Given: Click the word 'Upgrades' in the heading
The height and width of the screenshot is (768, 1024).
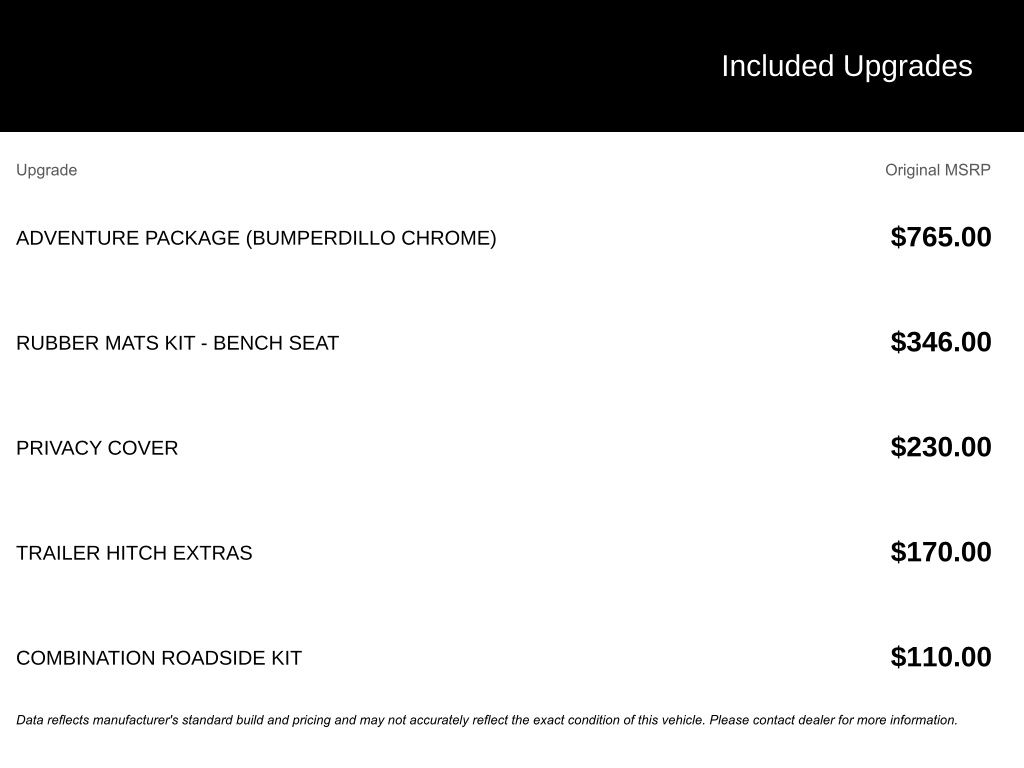Looking at the screenshot, I should [x=907, y=66].
